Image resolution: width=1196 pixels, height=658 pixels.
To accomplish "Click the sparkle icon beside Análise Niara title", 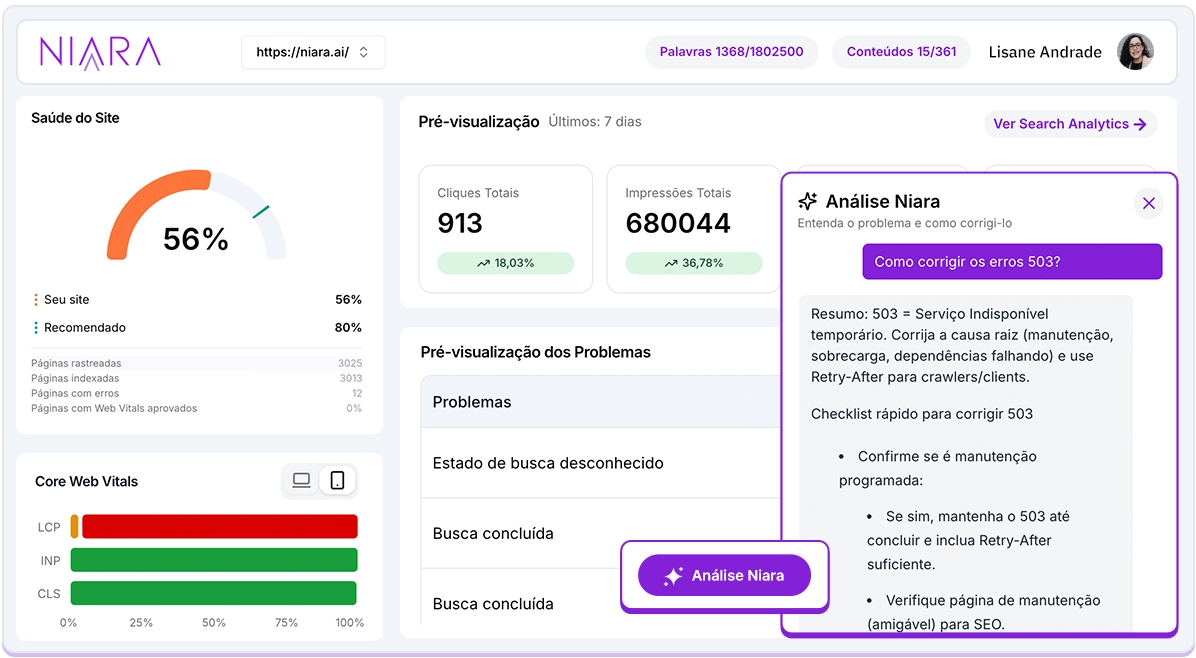I will (808, 202).
